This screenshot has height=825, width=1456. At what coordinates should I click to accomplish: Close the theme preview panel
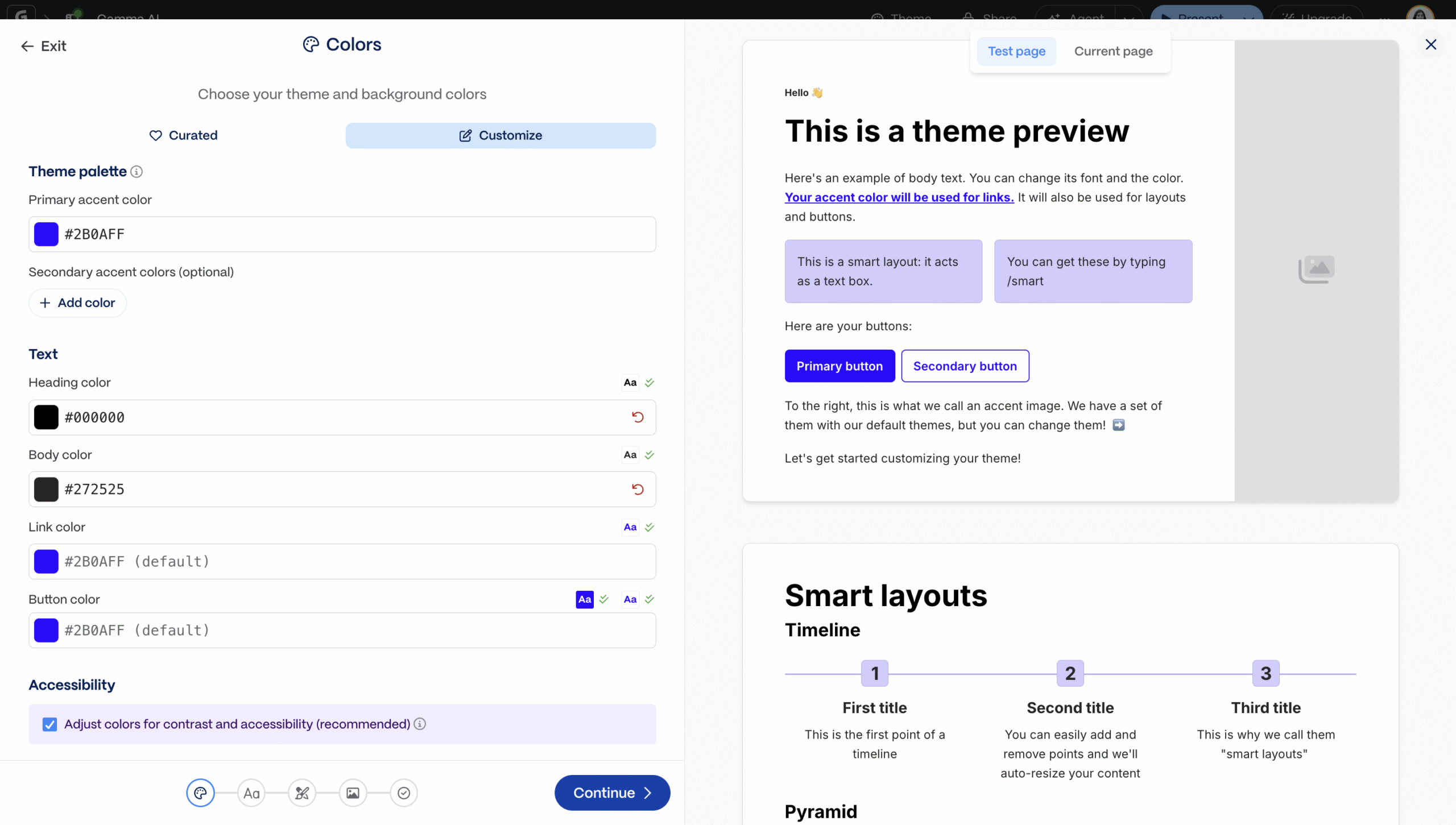[x=1431, y=44]
